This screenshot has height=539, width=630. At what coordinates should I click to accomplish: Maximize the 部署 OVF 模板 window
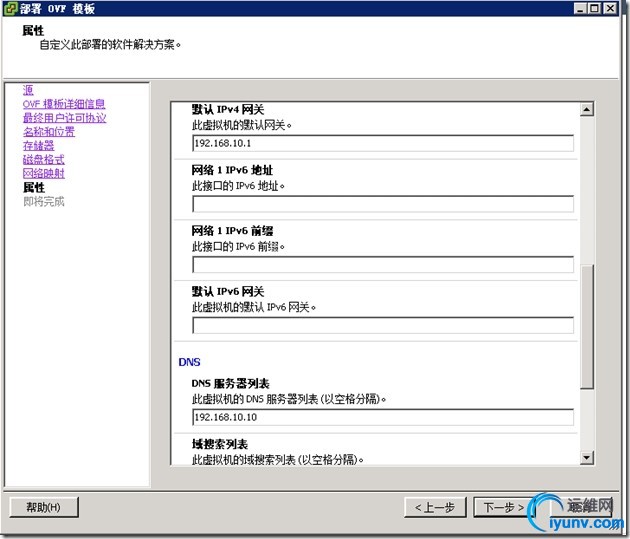(595, 8)
